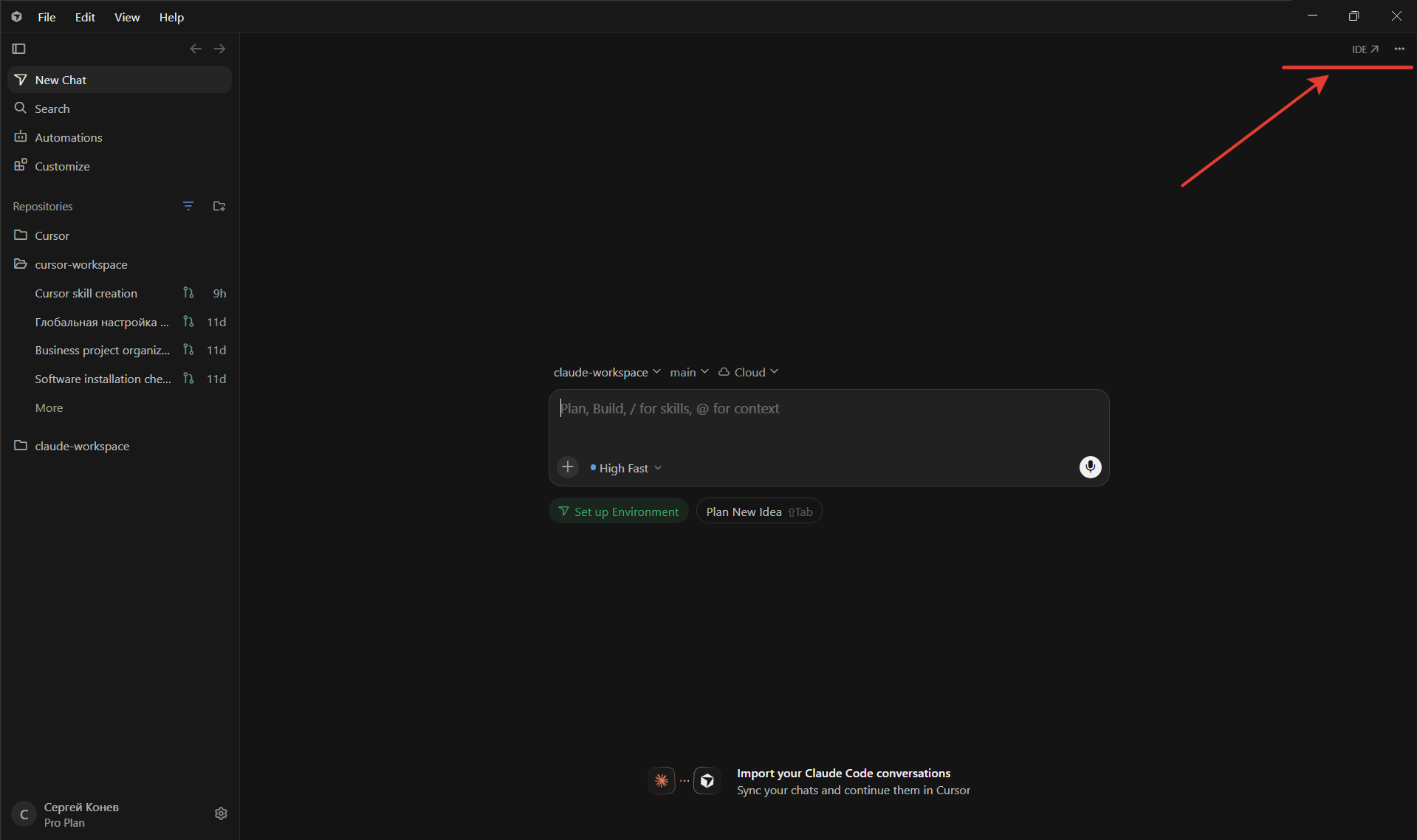Go forward with right arrow
Viewport: 1417px width, 840px height.
tap(219, 49)
